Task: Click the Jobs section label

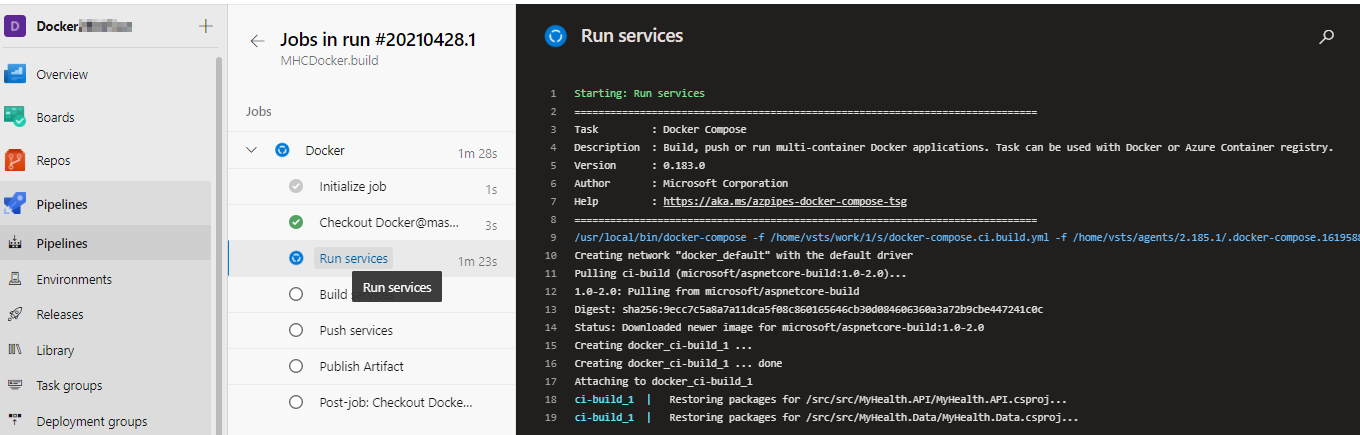Action: pyautogui.click(x=258, y=111)
